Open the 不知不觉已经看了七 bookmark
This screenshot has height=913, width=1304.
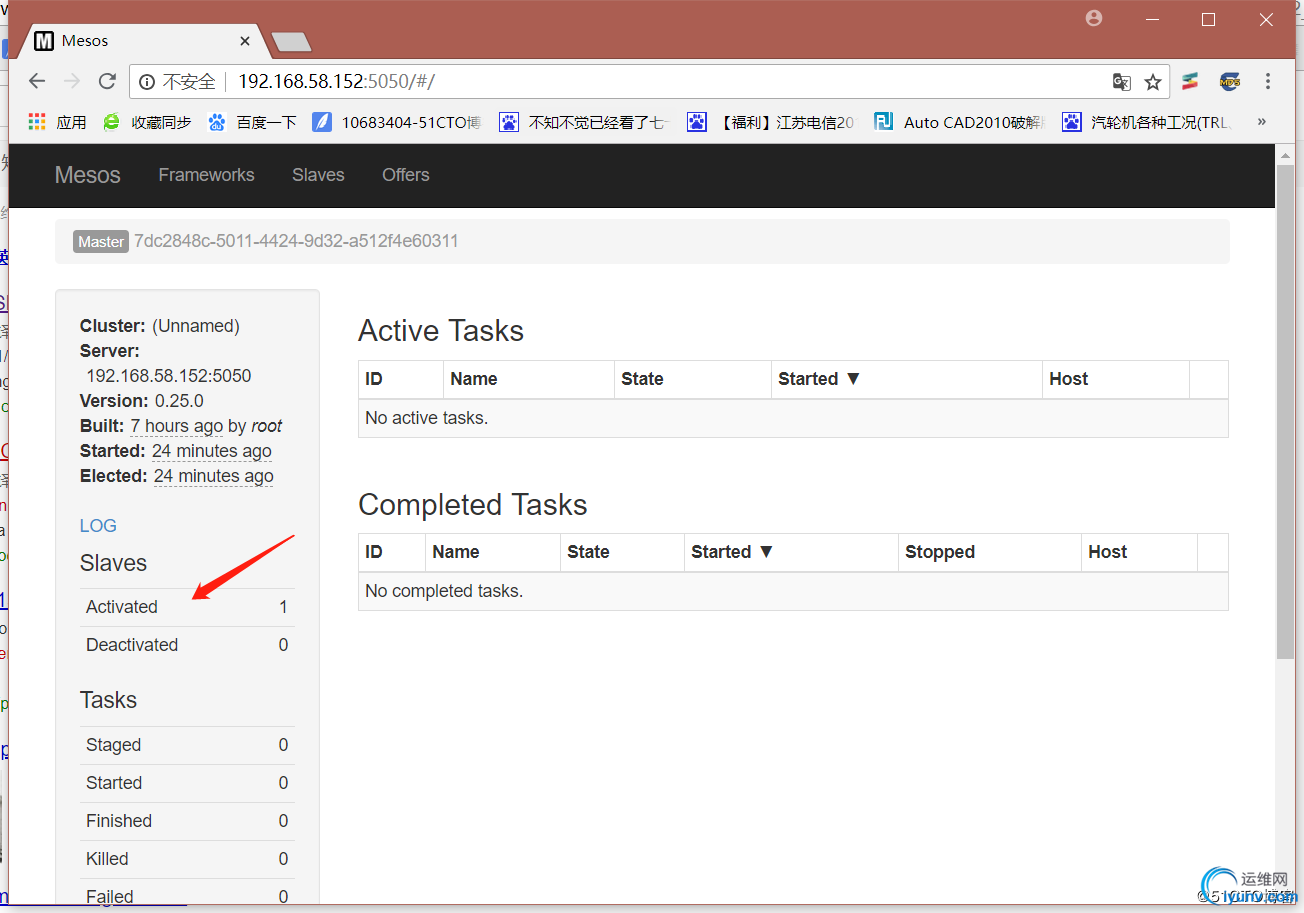click(x=584, y=122)
